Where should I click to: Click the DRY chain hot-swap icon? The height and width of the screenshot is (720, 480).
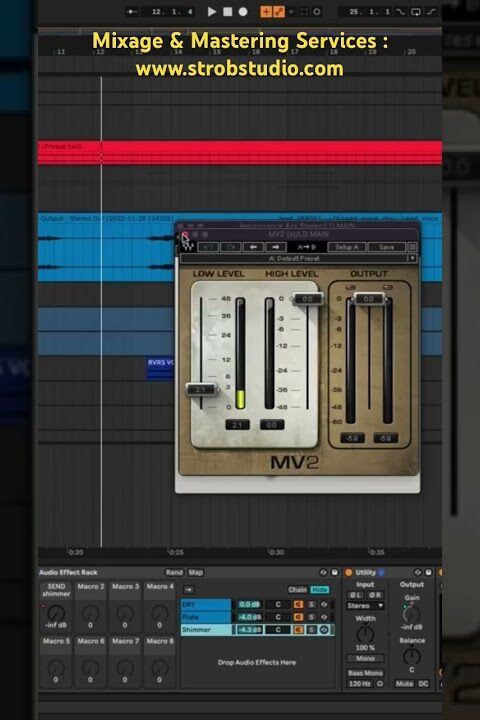324,604
